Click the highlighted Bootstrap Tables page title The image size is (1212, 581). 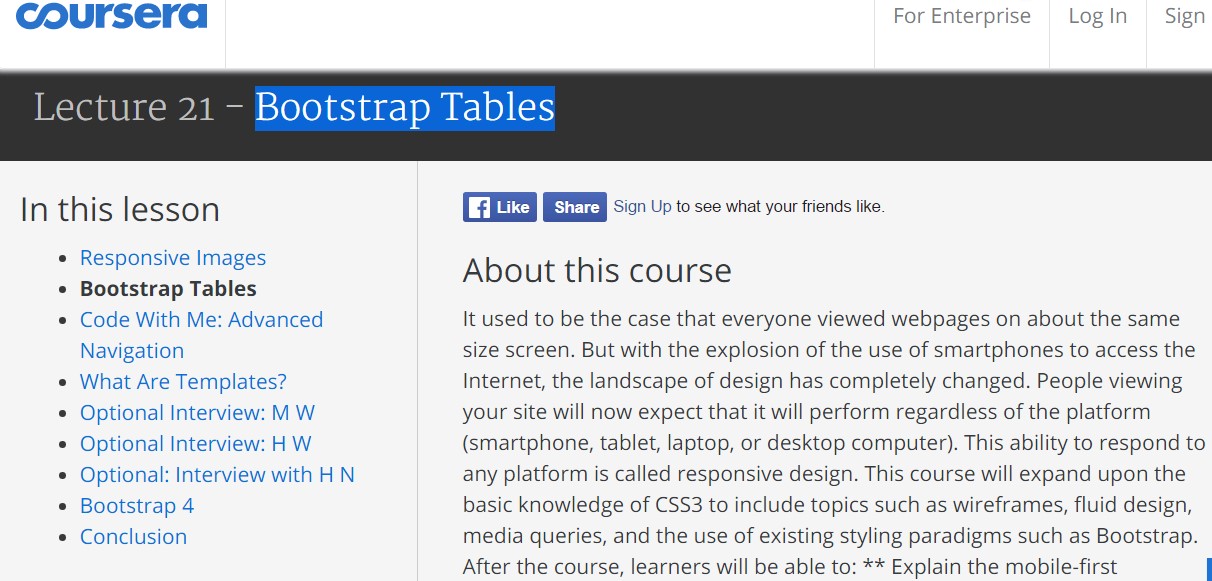[404, 108]
